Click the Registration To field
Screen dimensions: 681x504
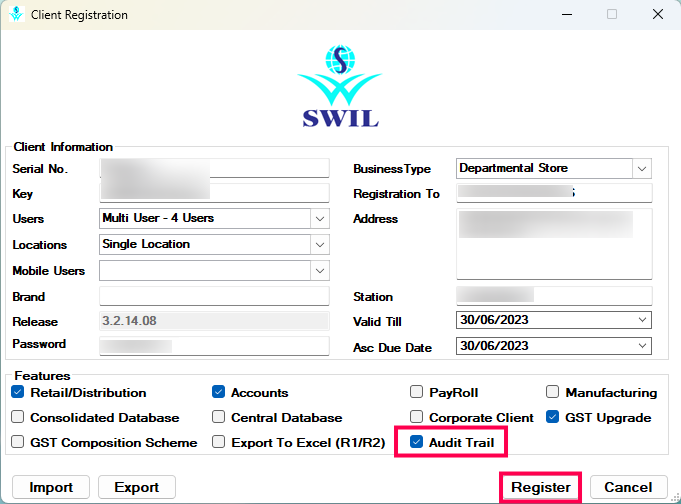point(554,193)
